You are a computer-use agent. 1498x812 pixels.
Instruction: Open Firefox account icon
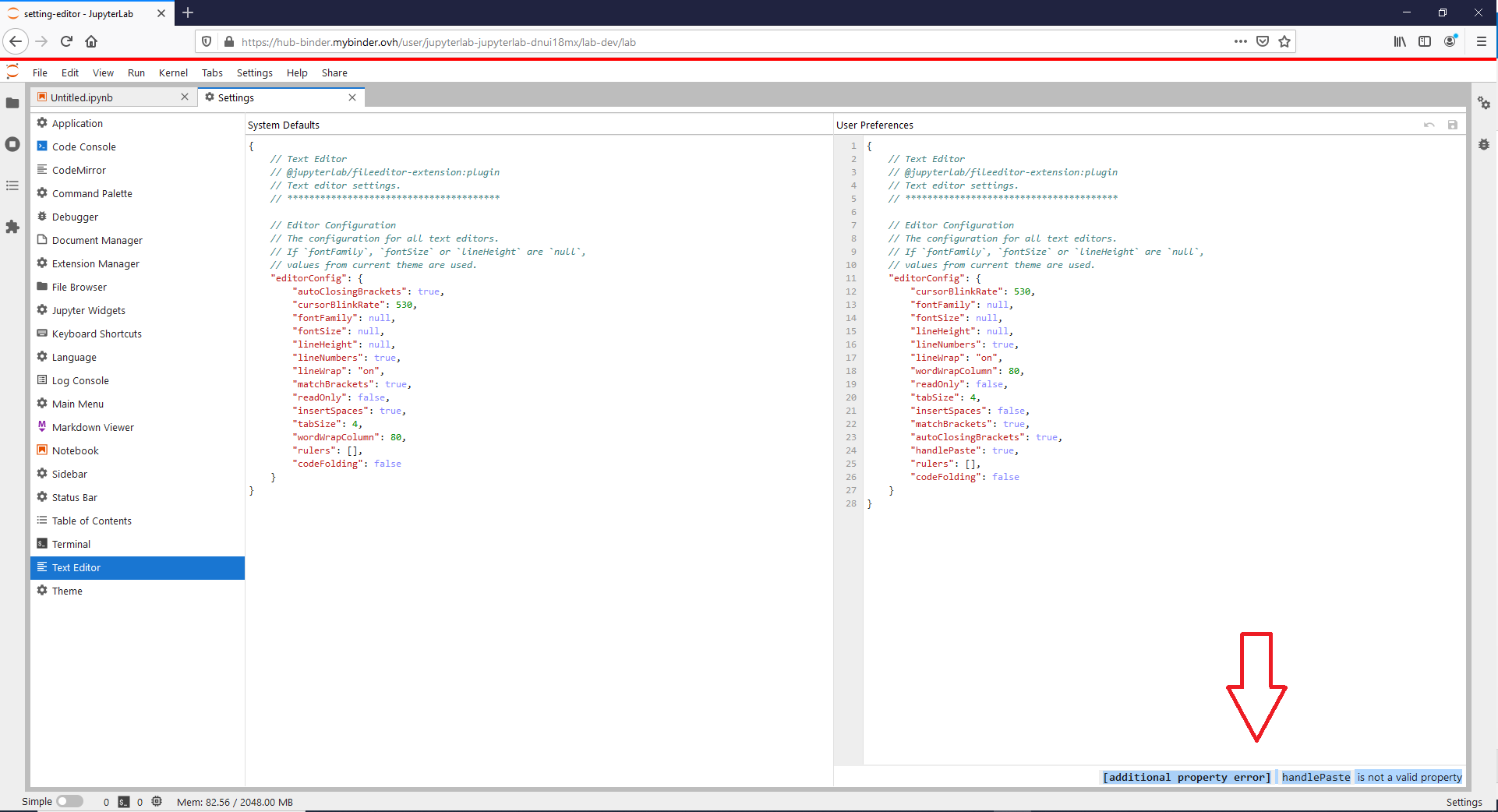pyautogui.click(x=1450, y=42)
